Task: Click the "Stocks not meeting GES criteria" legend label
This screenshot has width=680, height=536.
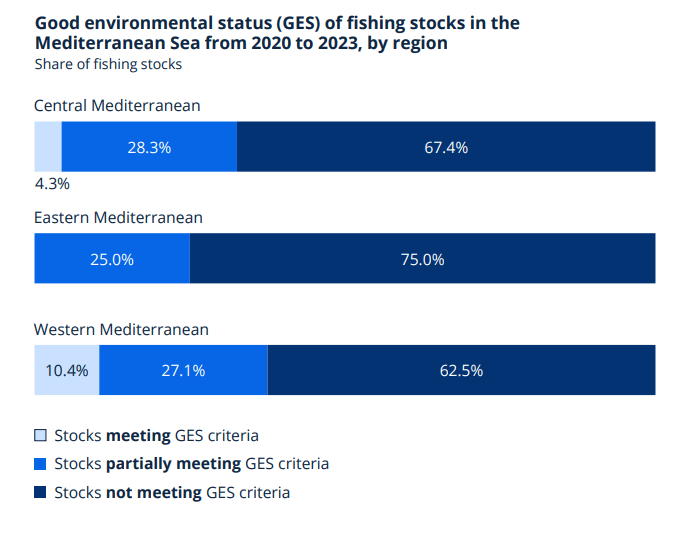Action: tap(172, 492)
